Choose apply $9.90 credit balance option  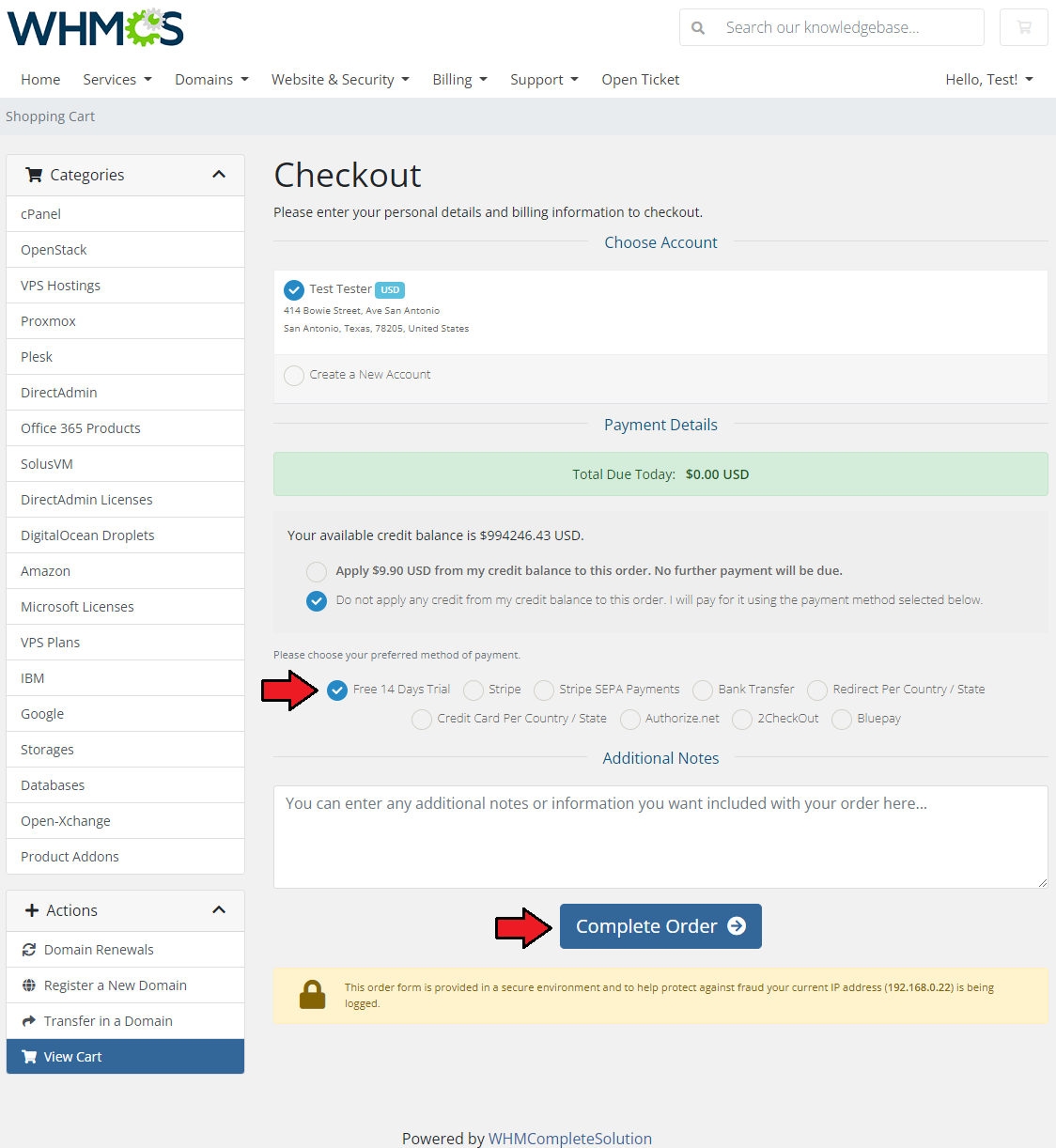(x=317, y=571)
